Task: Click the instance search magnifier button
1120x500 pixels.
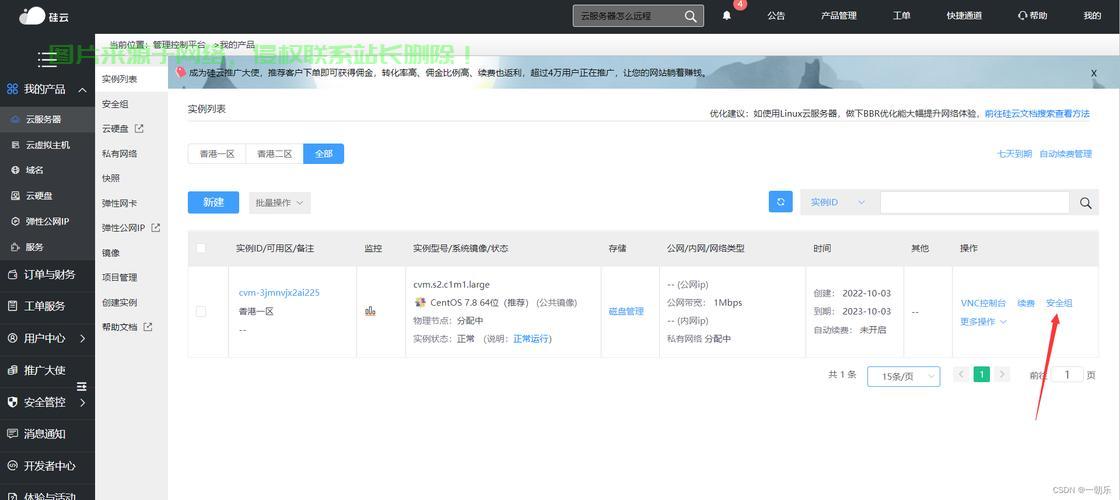Action: 1085,203
